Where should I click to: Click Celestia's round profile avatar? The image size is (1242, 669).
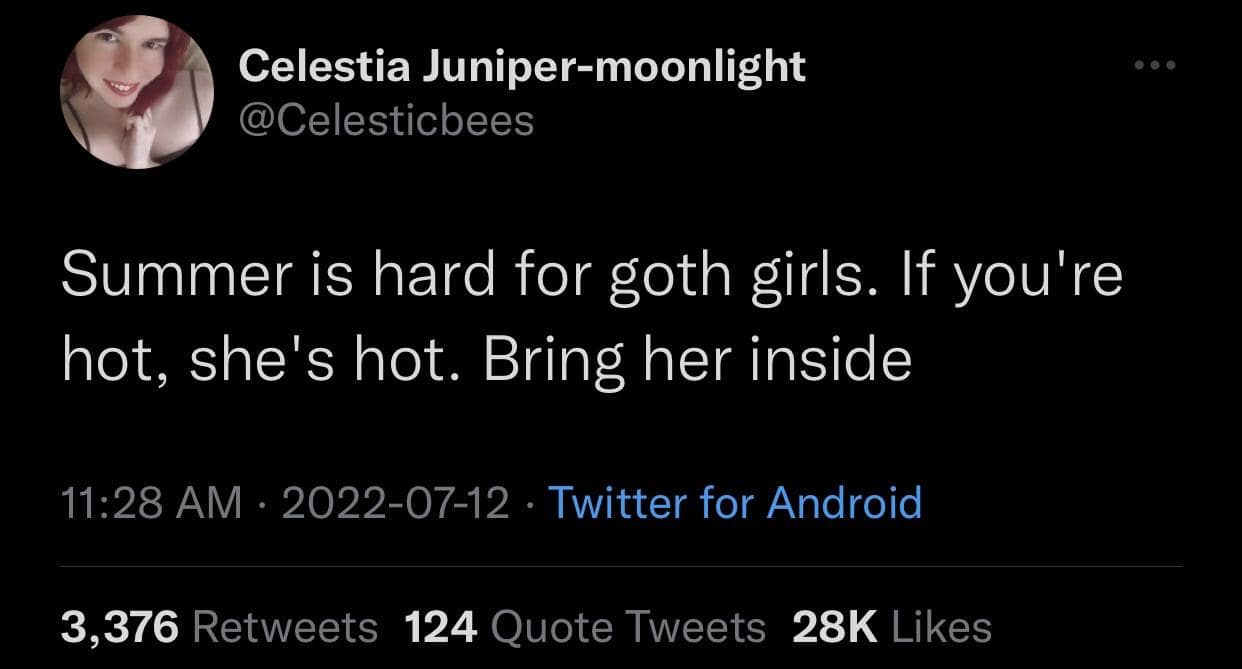pyautogui.click(x=138, y=93)
